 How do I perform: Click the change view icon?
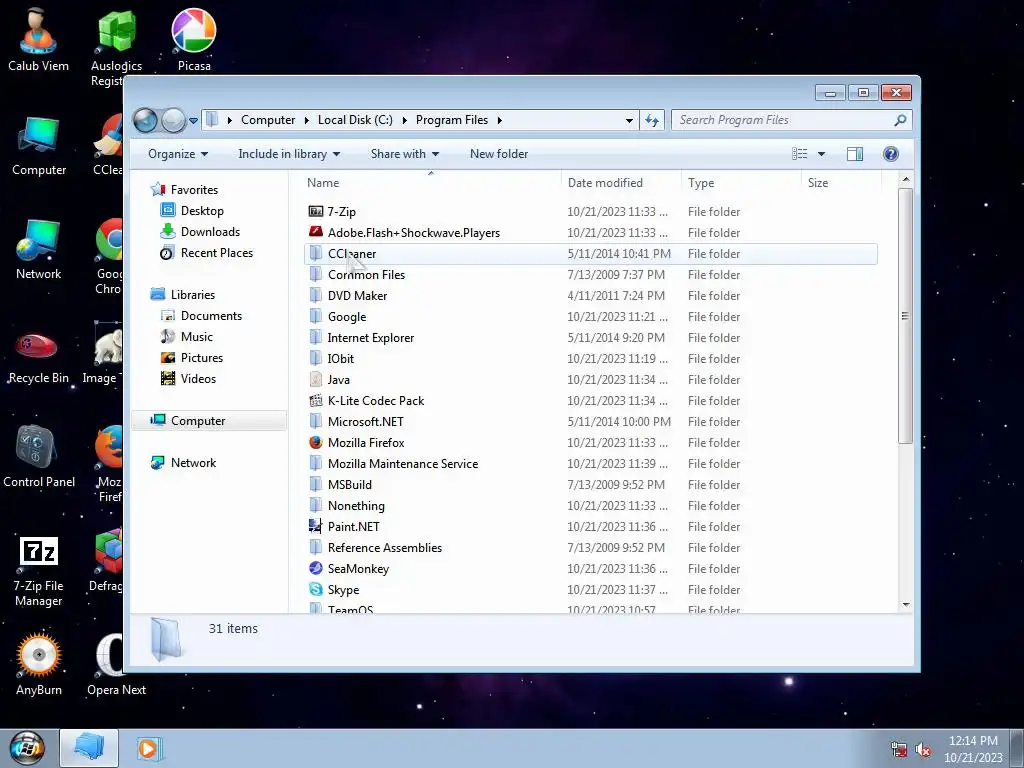tap(799, 154)
